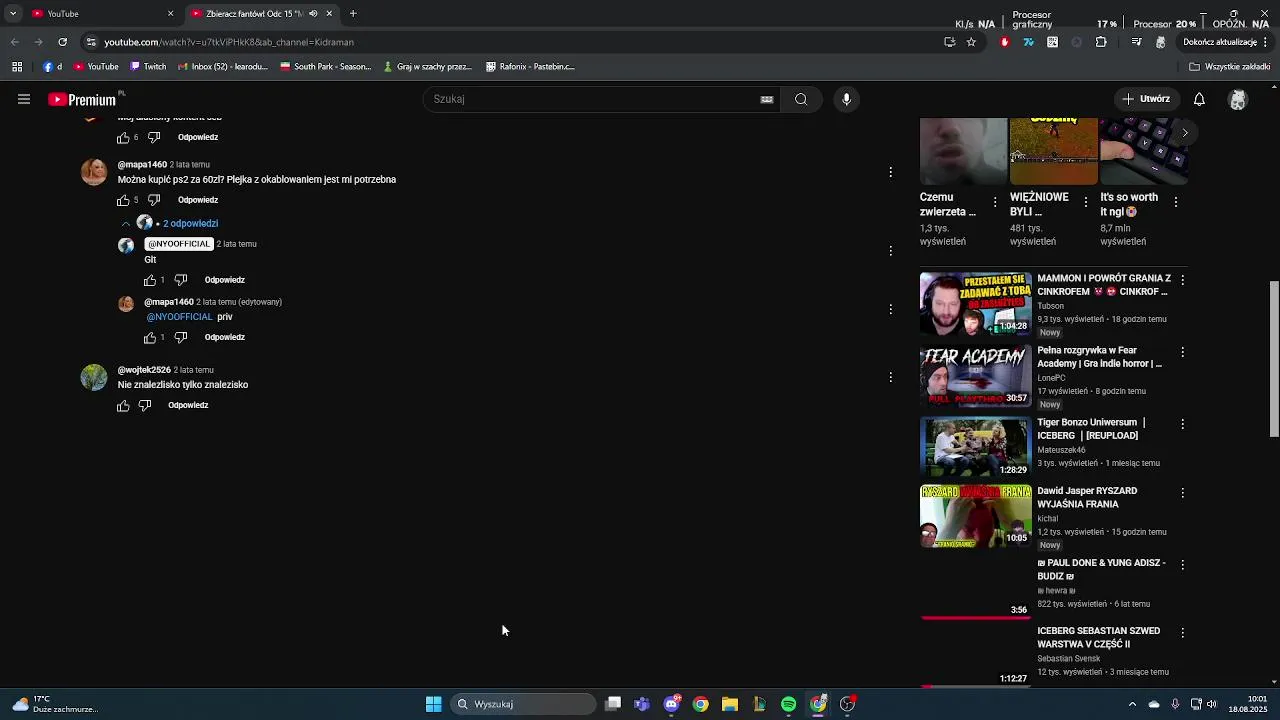Show hidden system tray icons chevron
Screen dimensions: 1280x720
[x=1132, y=704]
